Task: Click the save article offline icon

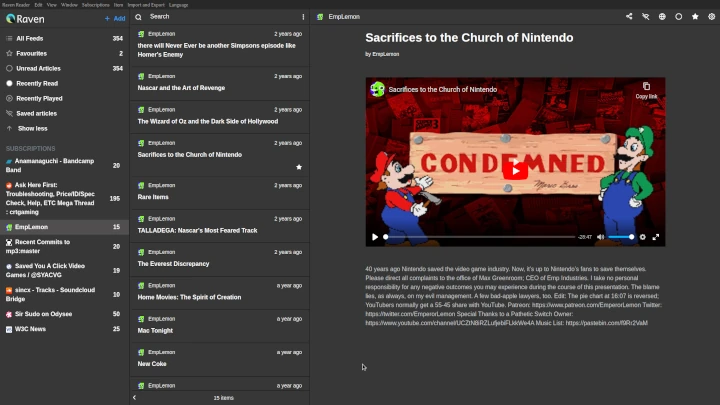Action: (645, 17)
